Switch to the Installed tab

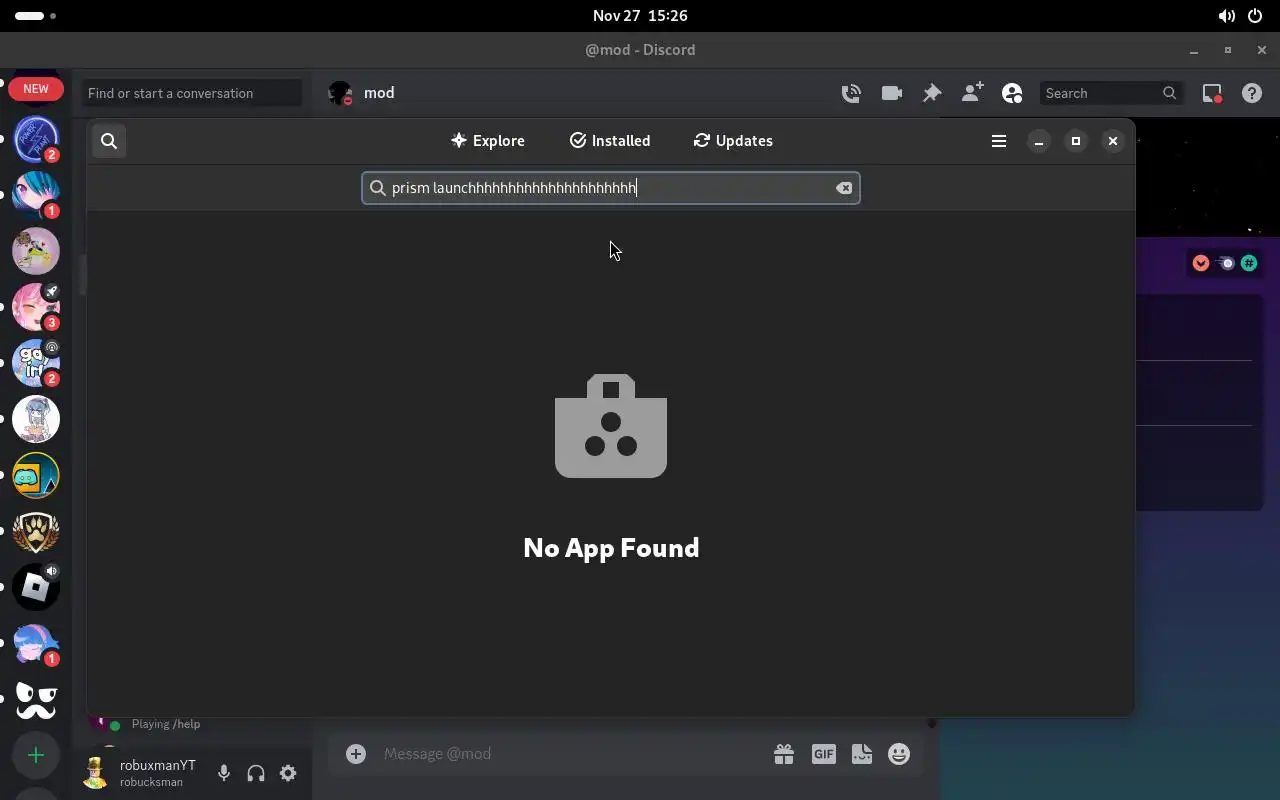pyautogui.click(x=610, y=141)
